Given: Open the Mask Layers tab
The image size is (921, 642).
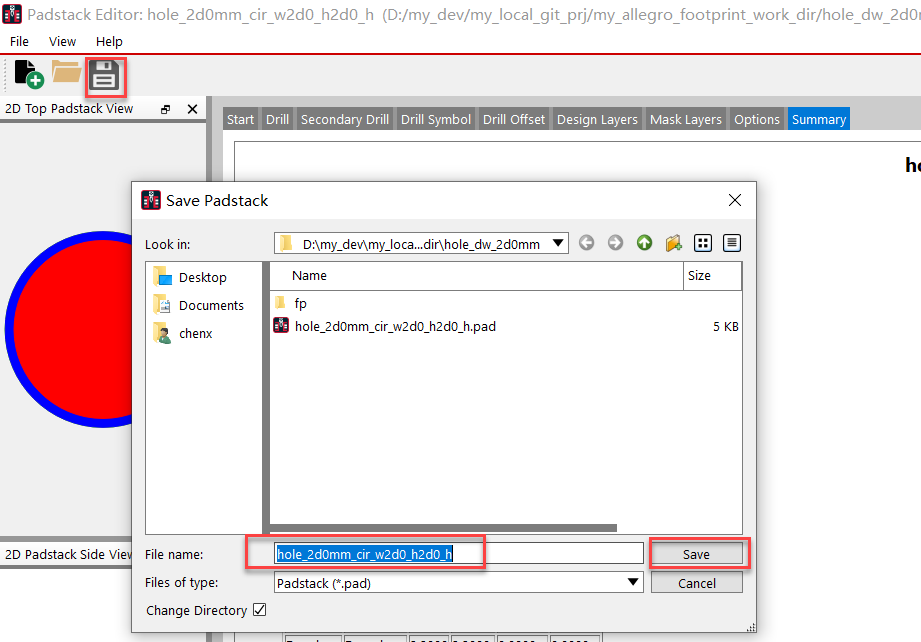Looking at the screenshot, I should click(x=685, y=119).
